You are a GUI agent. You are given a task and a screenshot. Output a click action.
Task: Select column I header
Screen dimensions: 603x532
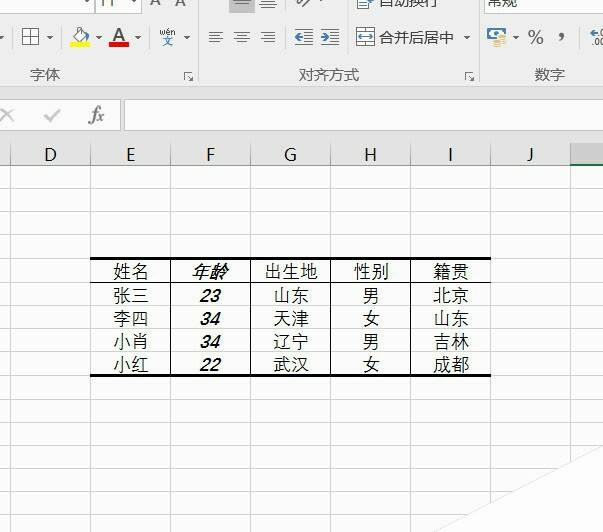tap(450, 154)
